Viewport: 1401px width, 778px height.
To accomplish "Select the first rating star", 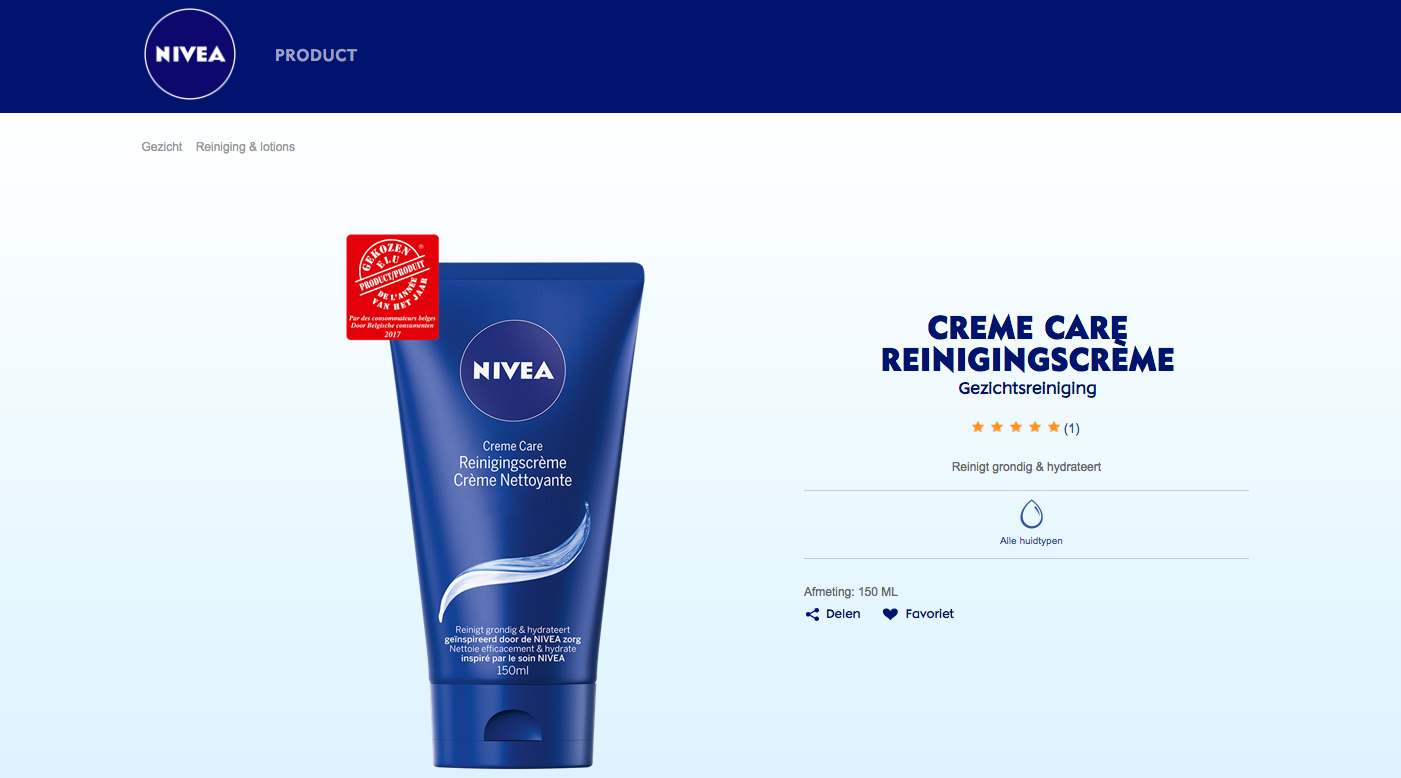I will point(978,427).
